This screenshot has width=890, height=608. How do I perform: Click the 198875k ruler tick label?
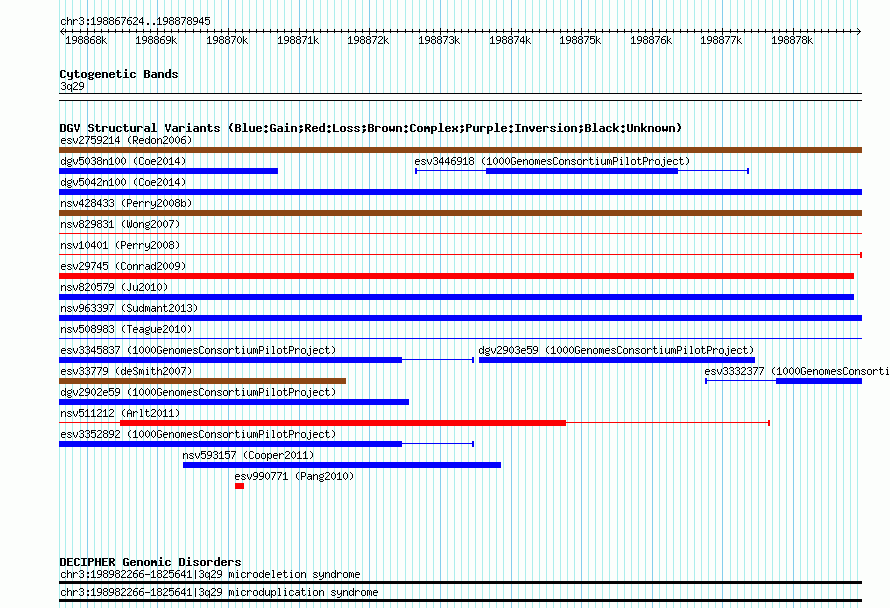[580, 40]
